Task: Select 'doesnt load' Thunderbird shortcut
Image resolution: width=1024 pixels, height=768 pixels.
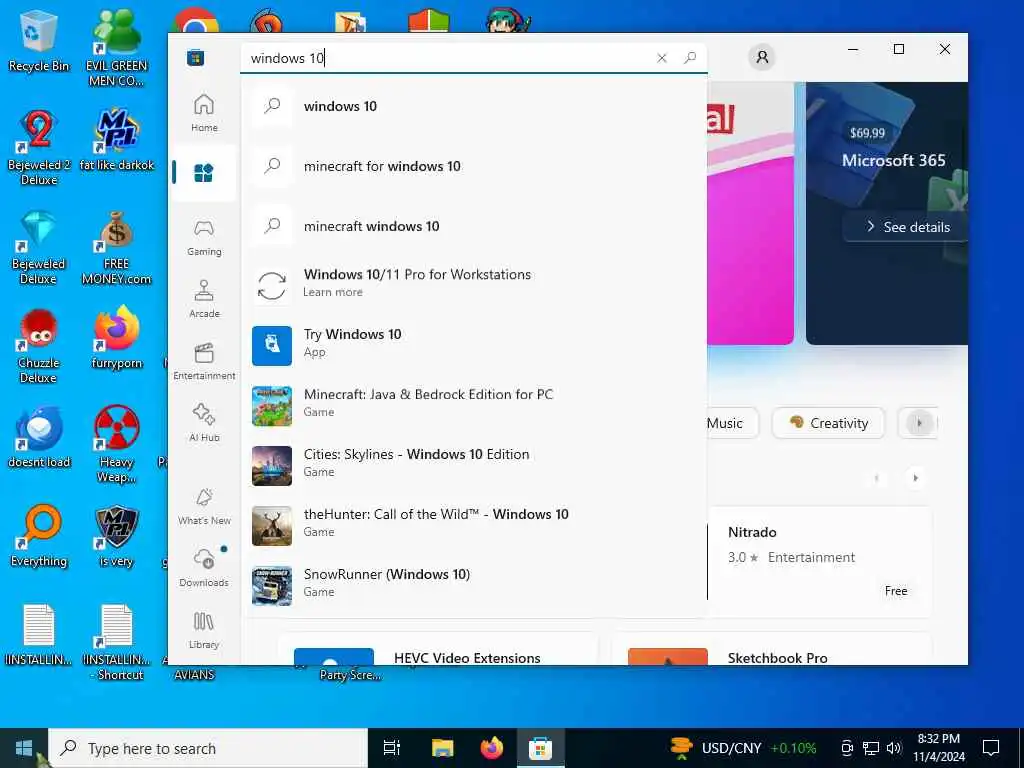Action: click(x=39, y=438)
